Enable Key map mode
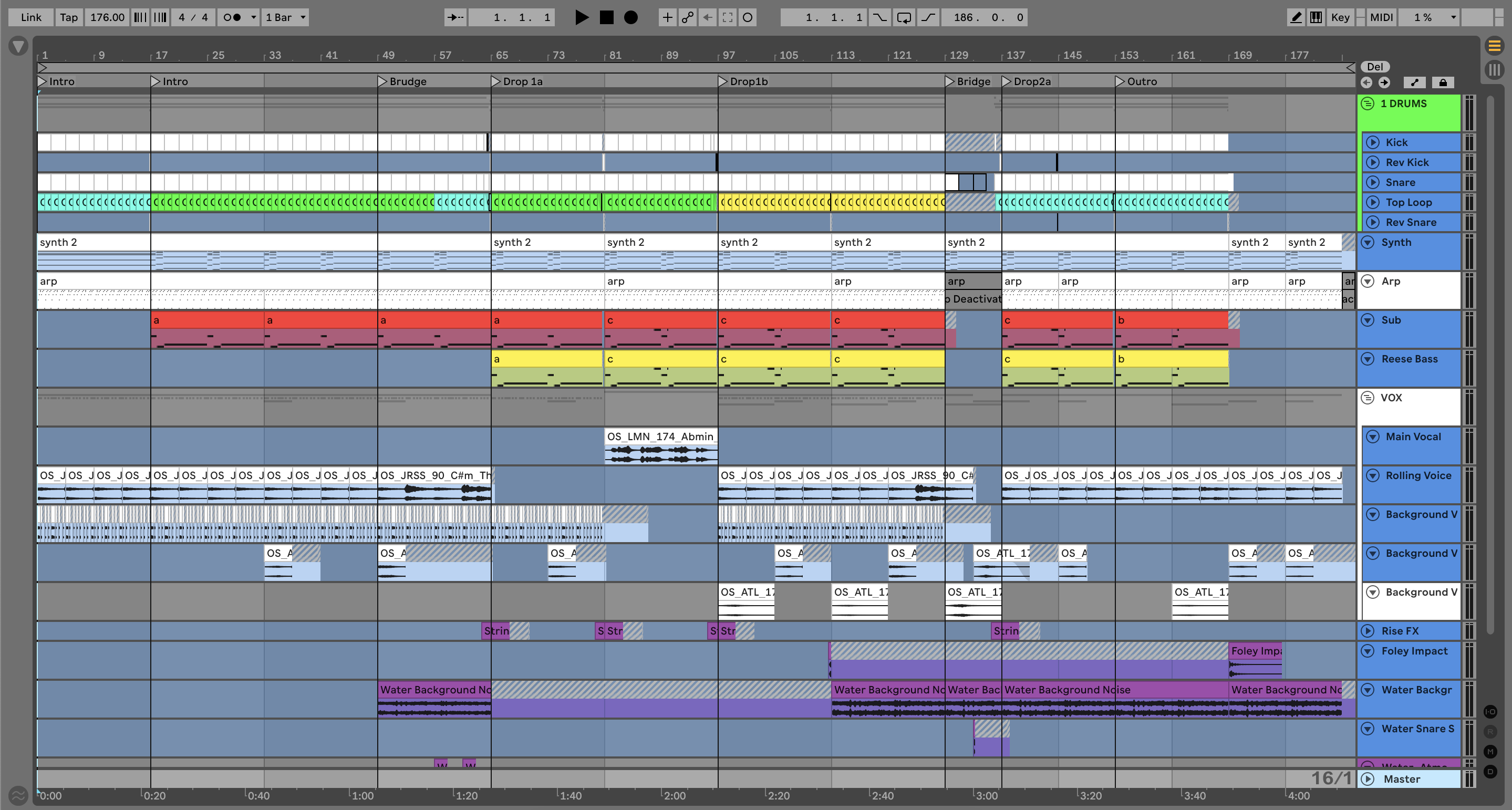This screenshot has height=810, width=1512. [x=1340, y=18]
